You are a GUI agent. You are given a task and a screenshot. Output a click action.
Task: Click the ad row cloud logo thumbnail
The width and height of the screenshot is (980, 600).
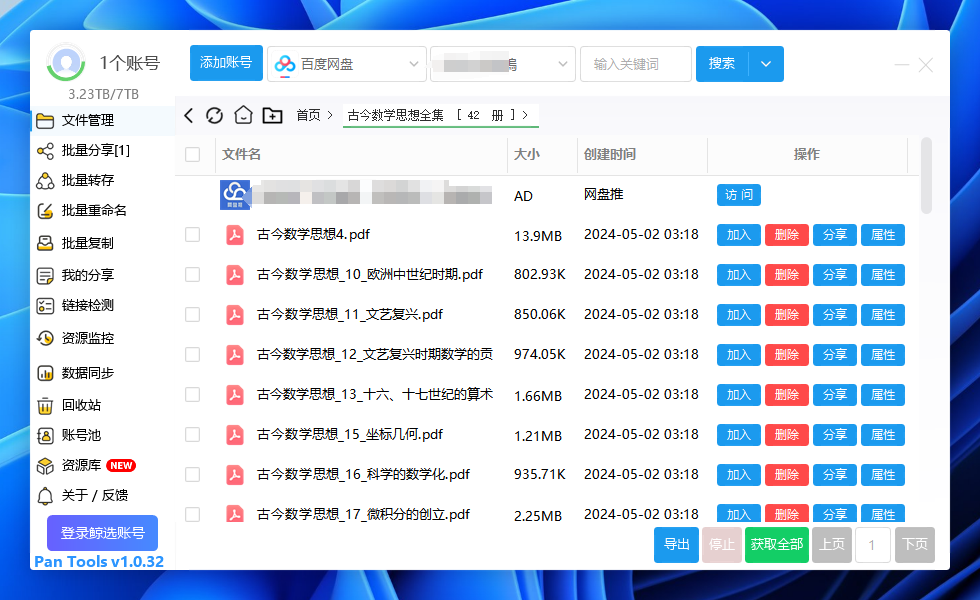pyautogui.click(x=235, y=195)
